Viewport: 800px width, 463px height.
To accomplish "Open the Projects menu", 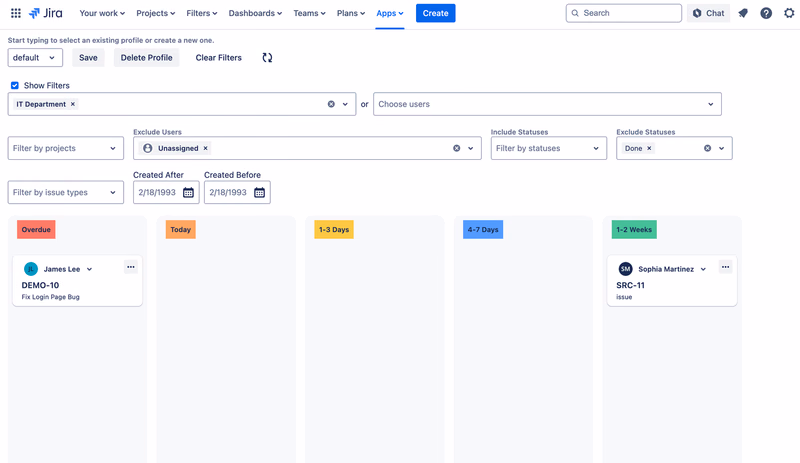I will click(156, 13).
